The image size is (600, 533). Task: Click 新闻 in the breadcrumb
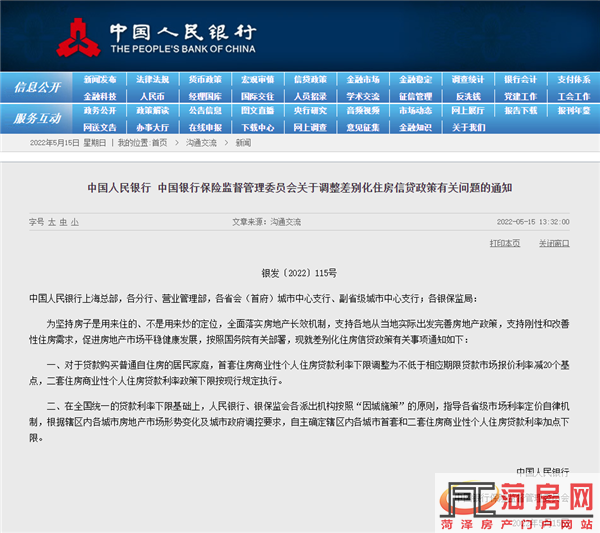click(243, 143)
